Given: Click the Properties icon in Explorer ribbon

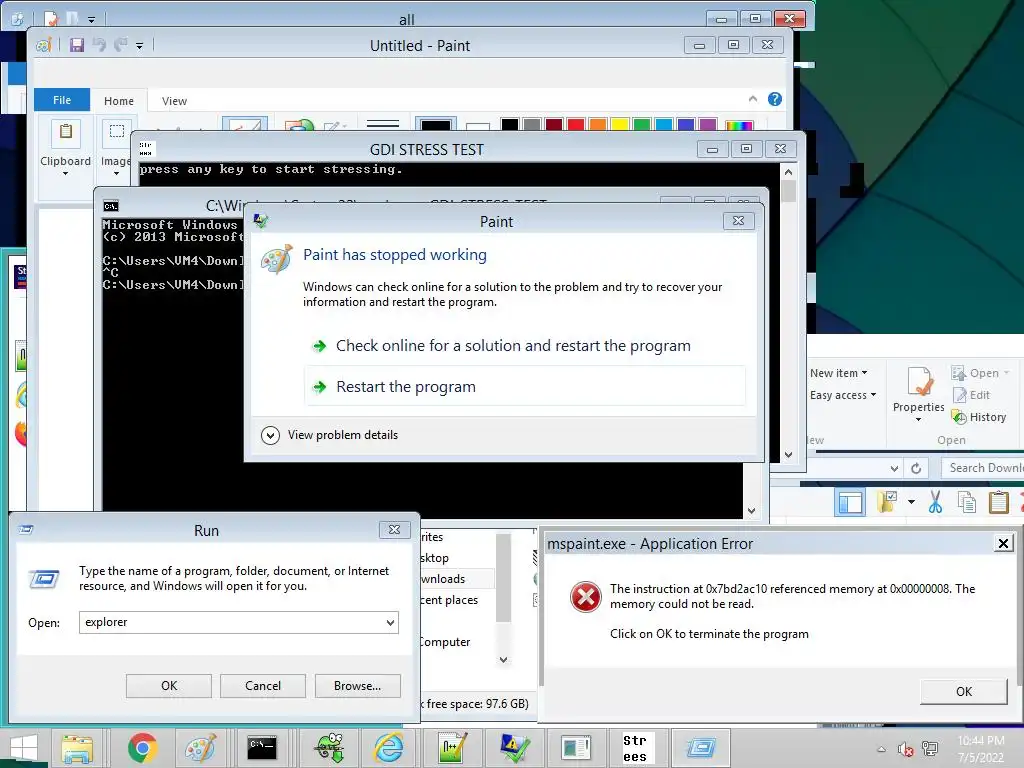Looking at the screenshot, I should (919, 382).
